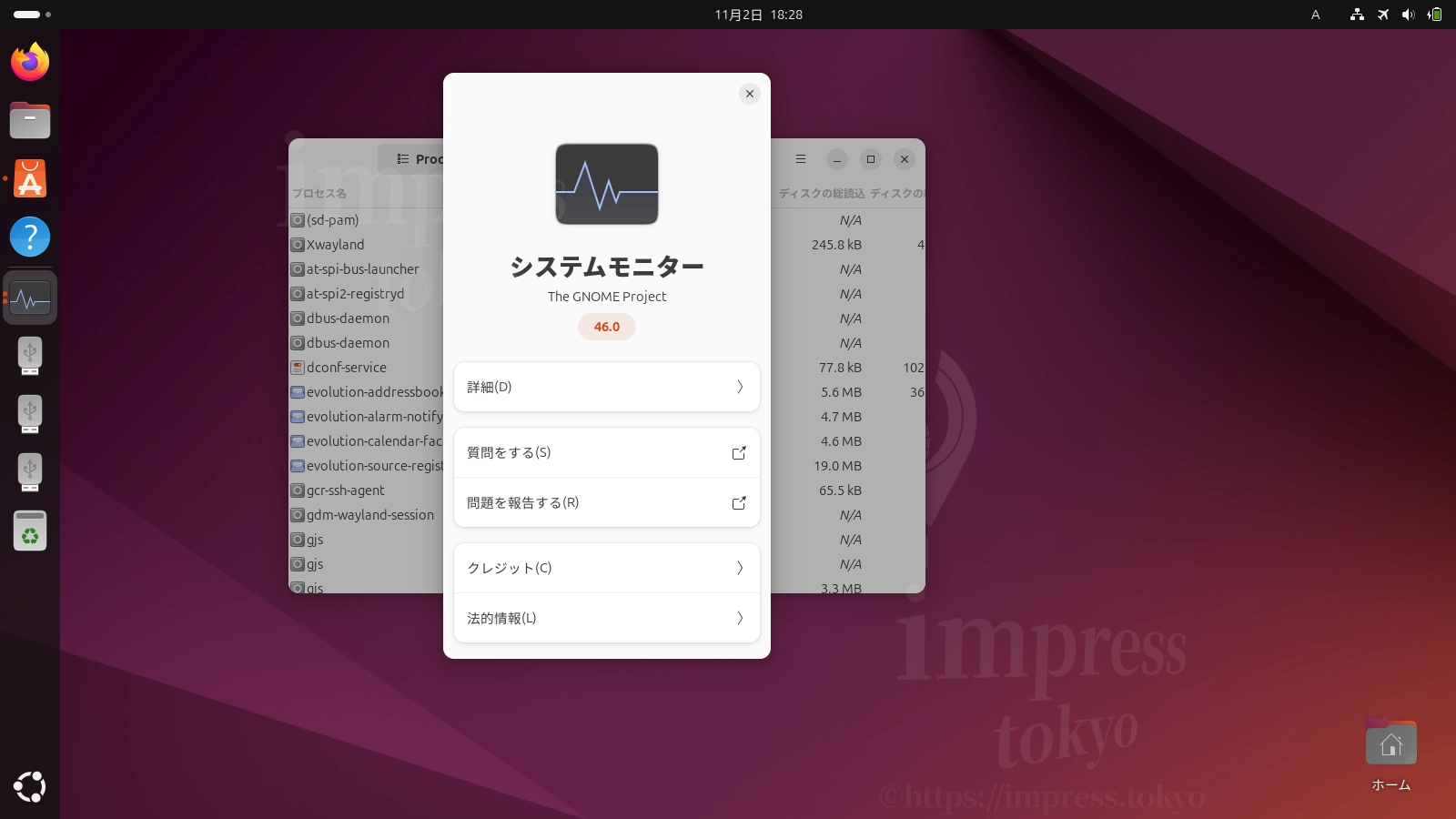The width and height of the screenshot is (1456, 819).
Task: Expand the クレジット(C) credits row
Action: coord(607,568)
